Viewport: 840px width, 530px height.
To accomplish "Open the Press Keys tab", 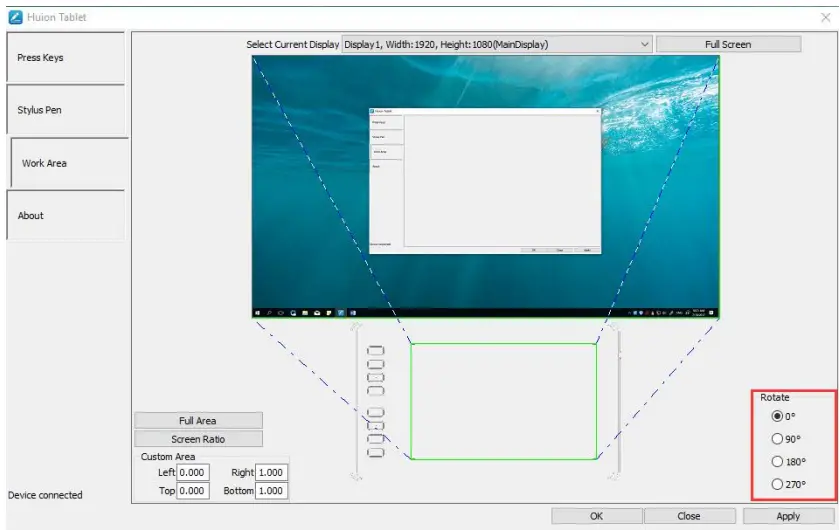I will pos(65,58).
